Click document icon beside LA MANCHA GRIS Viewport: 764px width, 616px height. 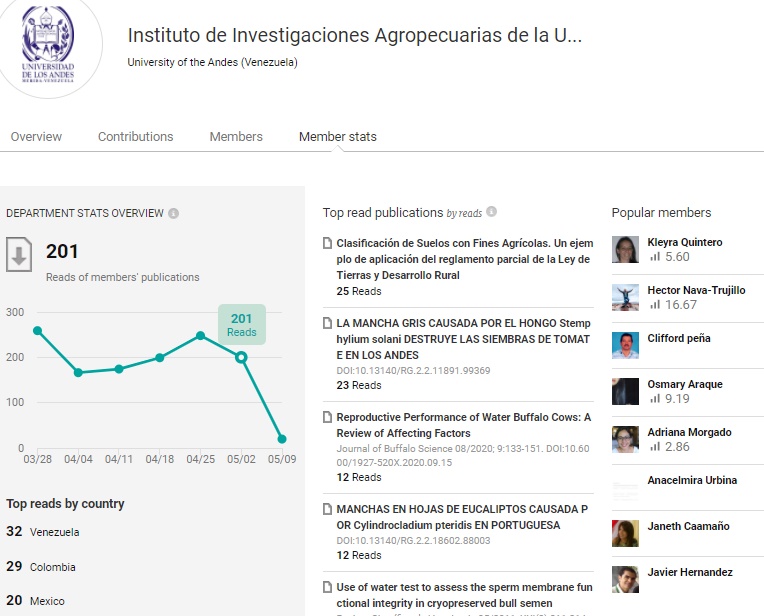(327, 323)
